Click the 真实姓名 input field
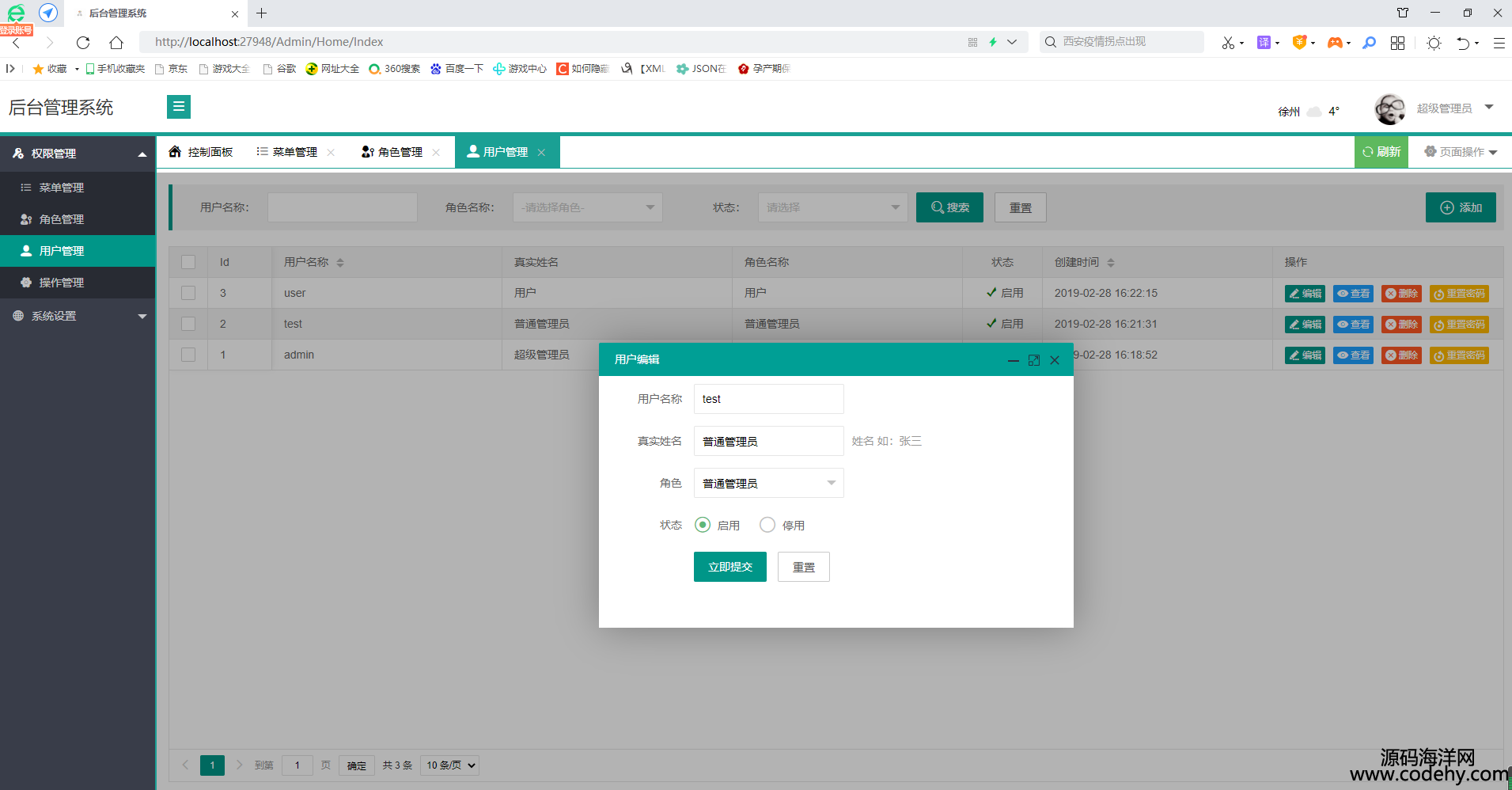The image size is (1512, 790). coord(767,441)
